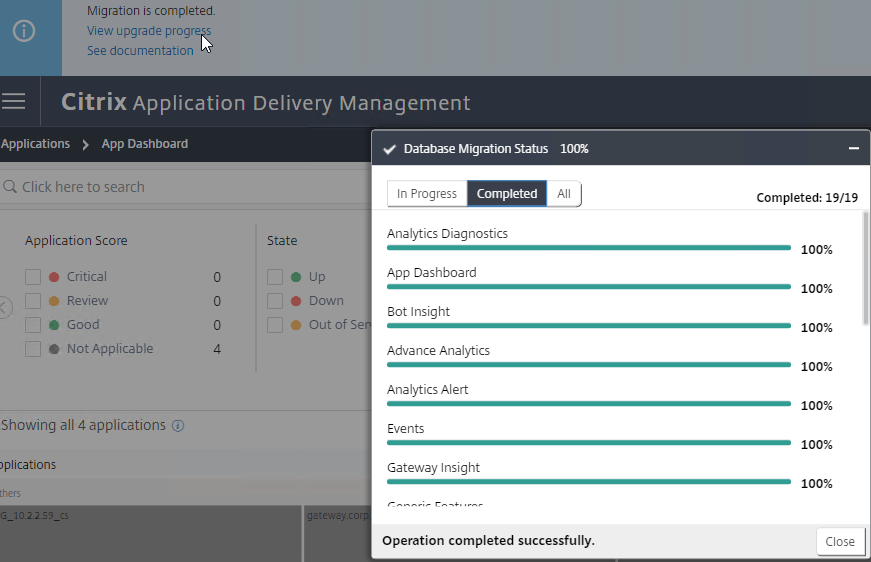This screenshot has width=871, height=562.
Task: Click the left collapse arrow circle
Action: click(4, 307)
